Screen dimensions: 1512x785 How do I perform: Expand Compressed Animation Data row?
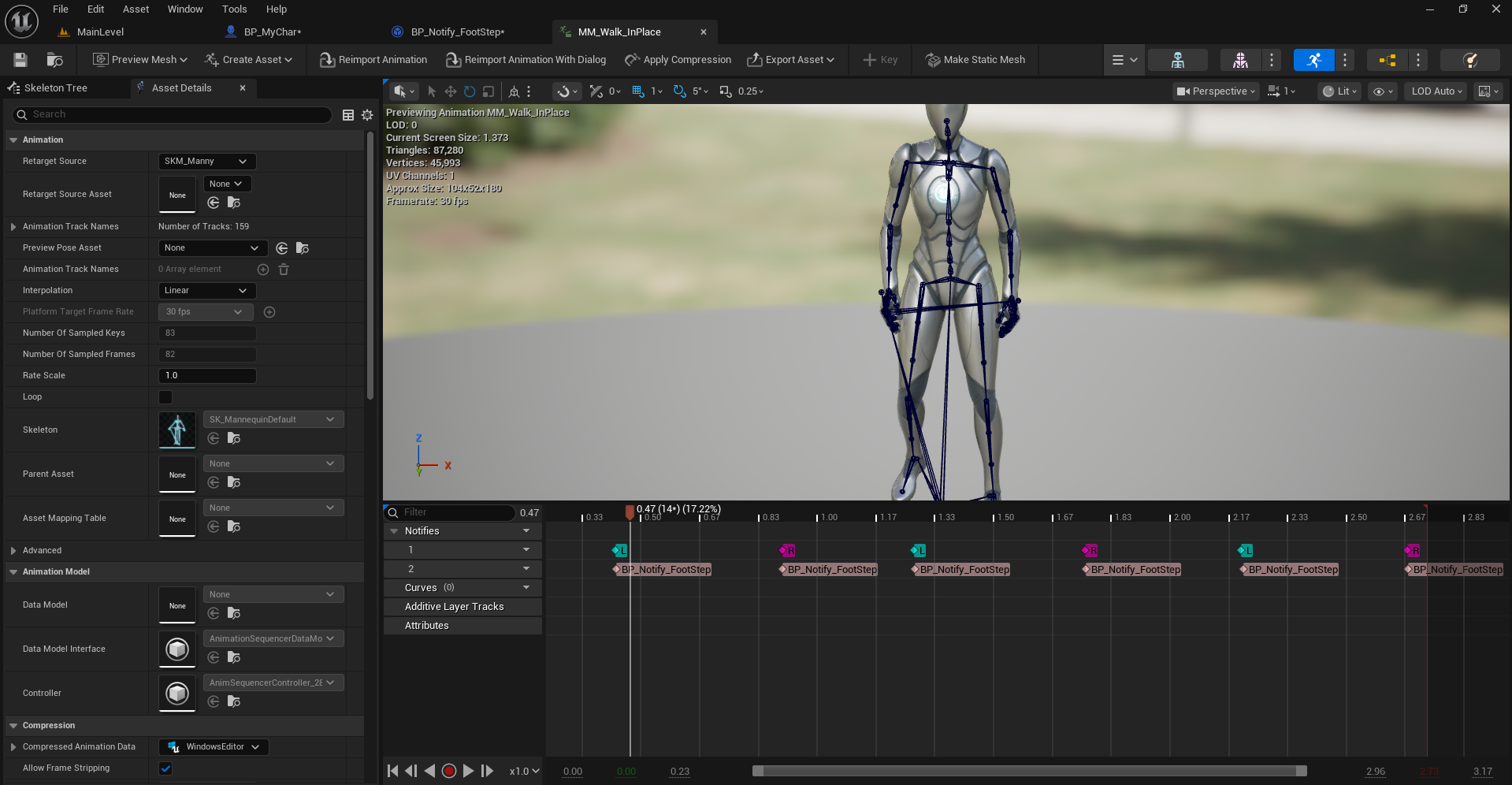click(13, 747)
